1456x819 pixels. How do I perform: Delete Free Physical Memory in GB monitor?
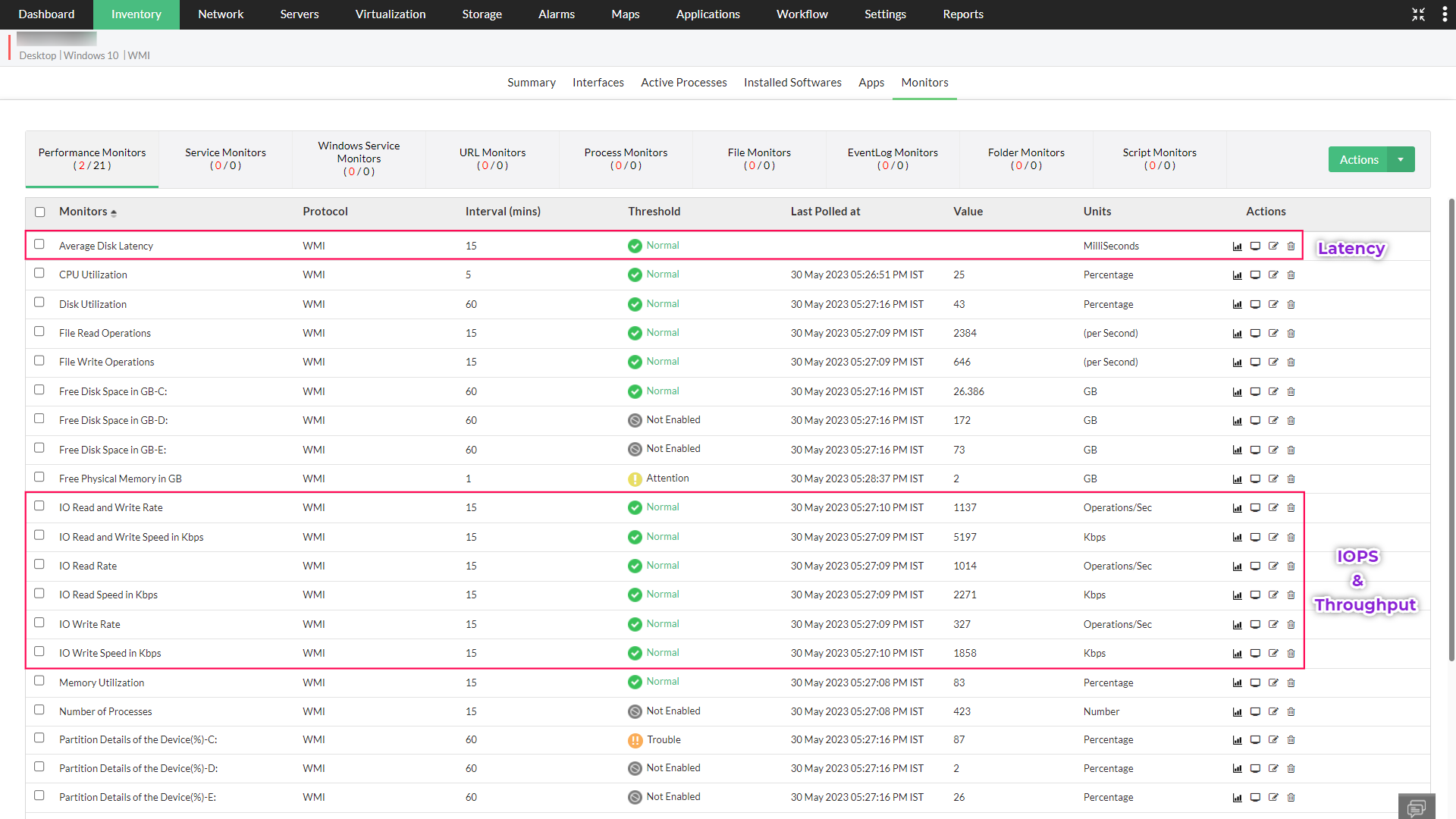(x=1291, y=479)
